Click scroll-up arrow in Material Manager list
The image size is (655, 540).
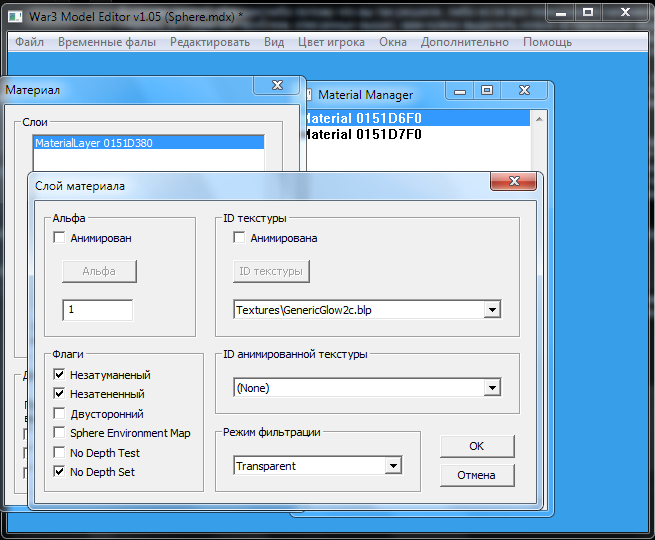click(539, 119)
